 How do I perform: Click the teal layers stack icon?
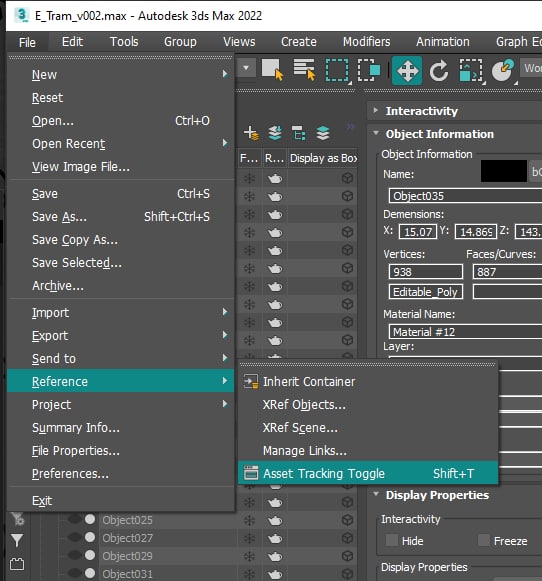(323, 133)
